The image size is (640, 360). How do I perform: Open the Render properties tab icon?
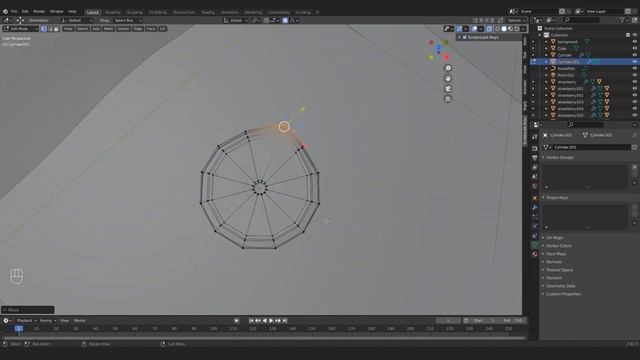tap(535, 149)
